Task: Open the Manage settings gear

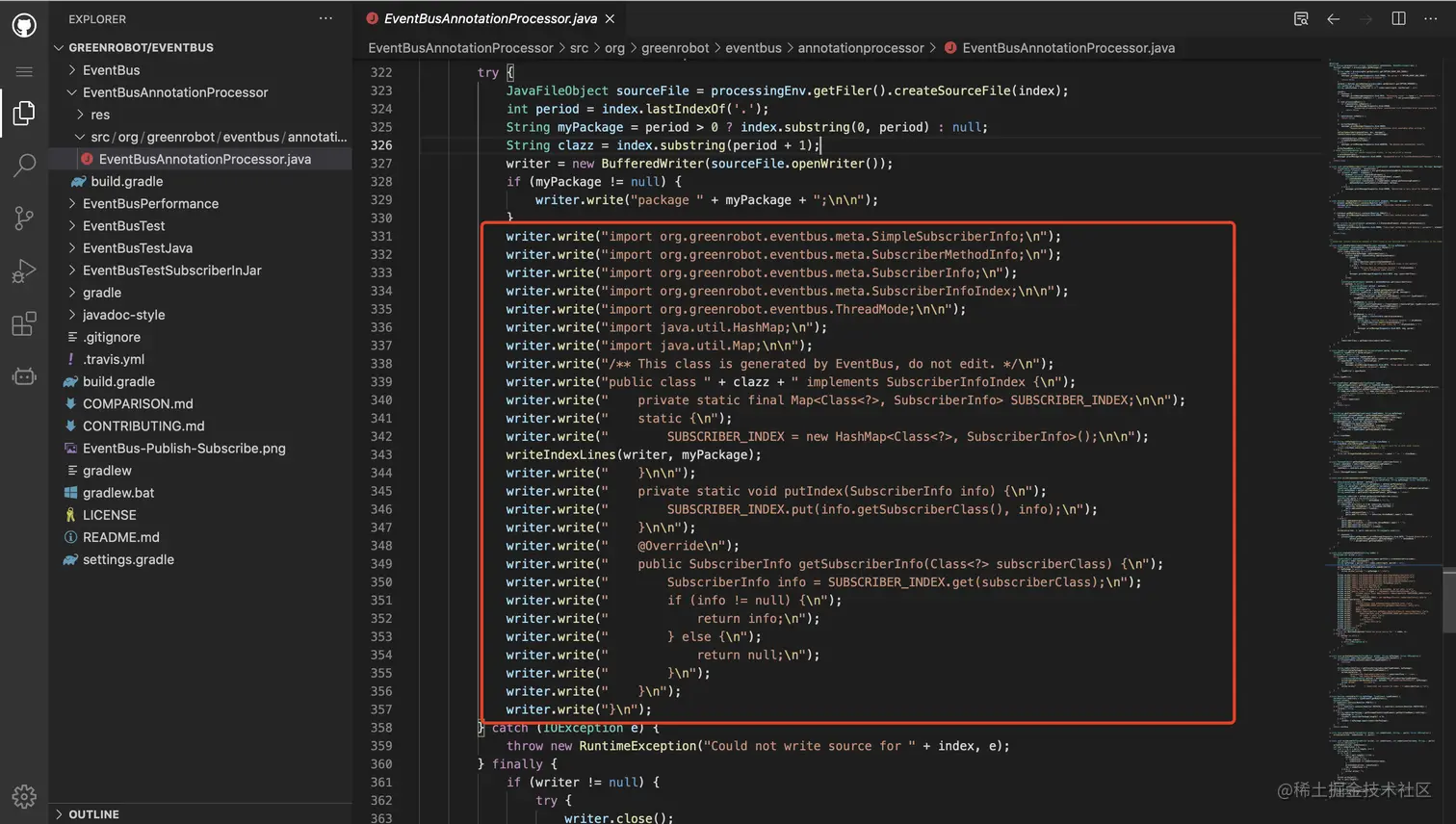Action: pyautogui.click(x=23, y=796)
